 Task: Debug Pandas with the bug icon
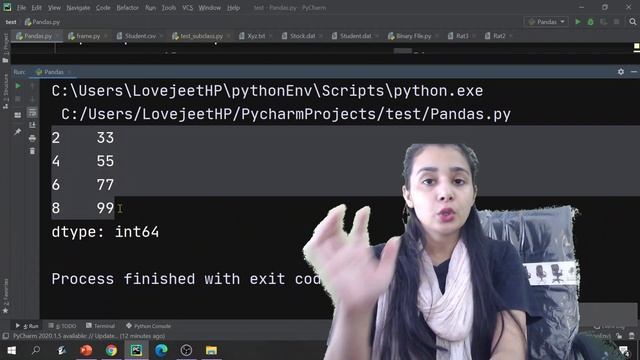pyautogui.click(x=591, y=22)
